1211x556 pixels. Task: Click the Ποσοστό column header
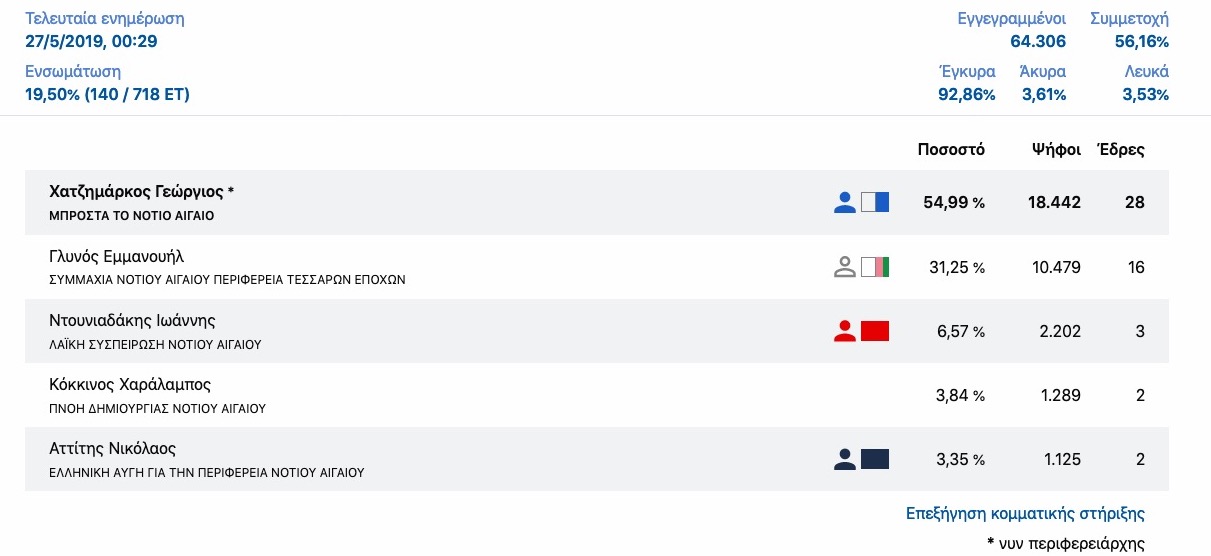tap(951, 150)
